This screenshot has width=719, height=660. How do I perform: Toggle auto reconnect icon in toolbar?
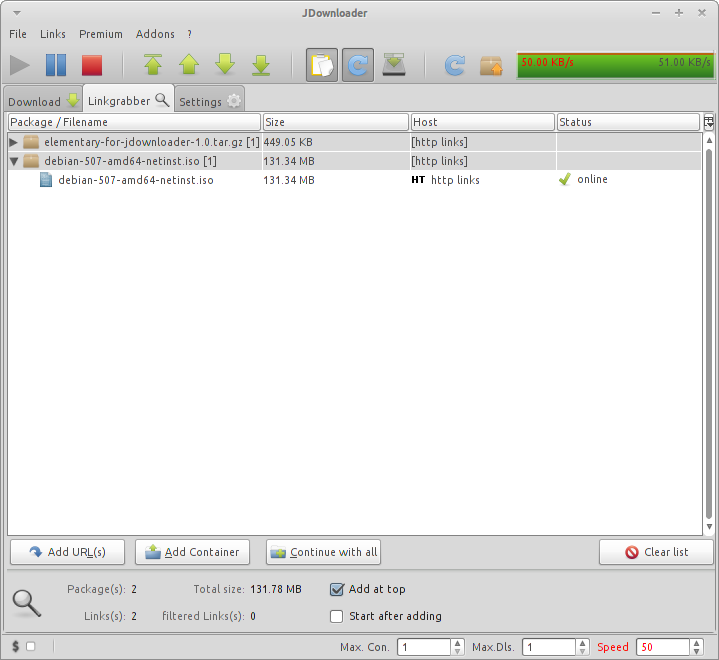point(358,65)
